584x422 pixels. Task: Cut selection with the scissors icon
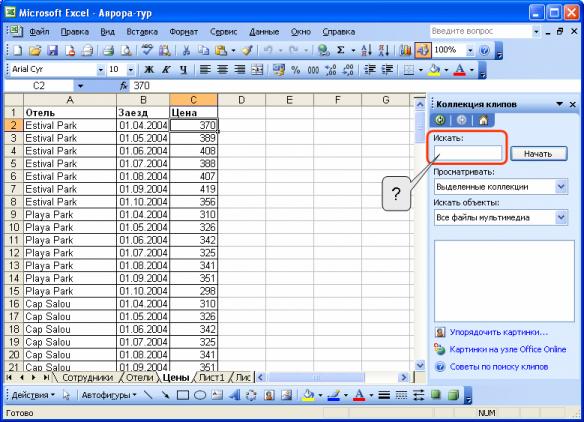(x=186, y=50)
